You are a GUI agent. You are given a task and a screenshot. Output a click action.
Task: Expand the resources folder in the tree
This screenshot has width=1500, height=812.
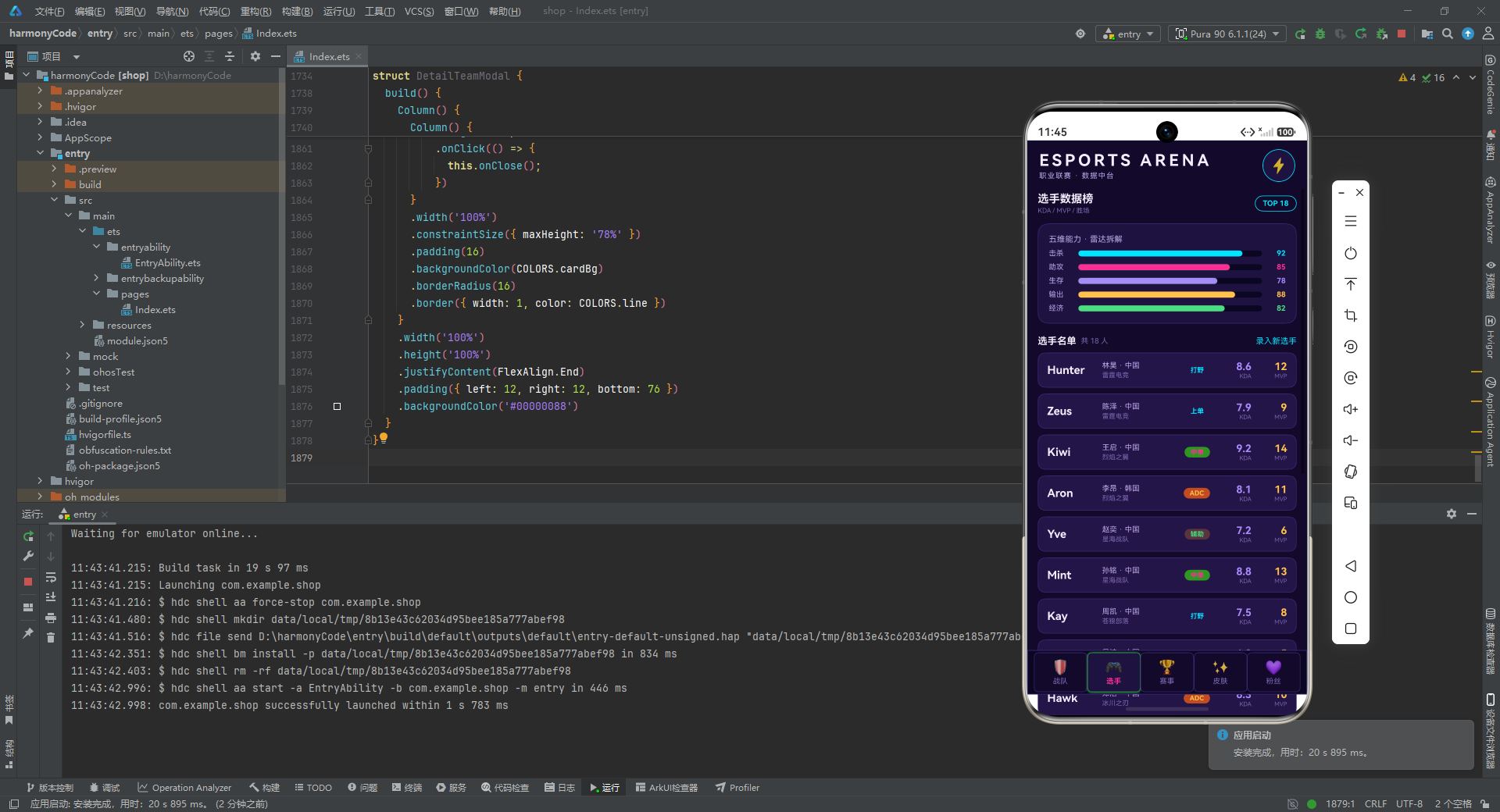[x=83, y=325]
